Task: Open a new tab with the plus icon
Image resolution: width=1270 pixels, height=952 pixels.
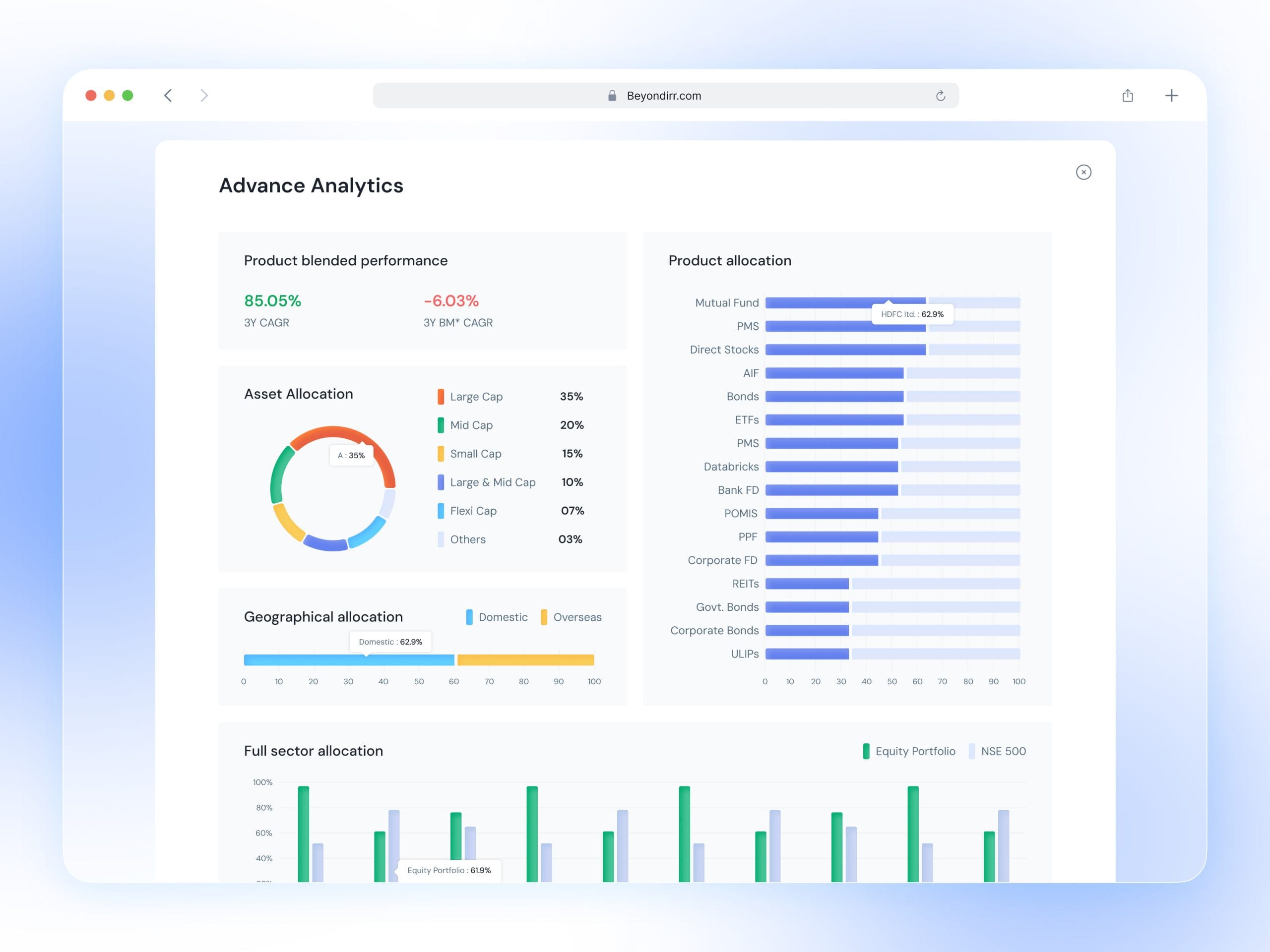Action: (x=1171, y=95)
